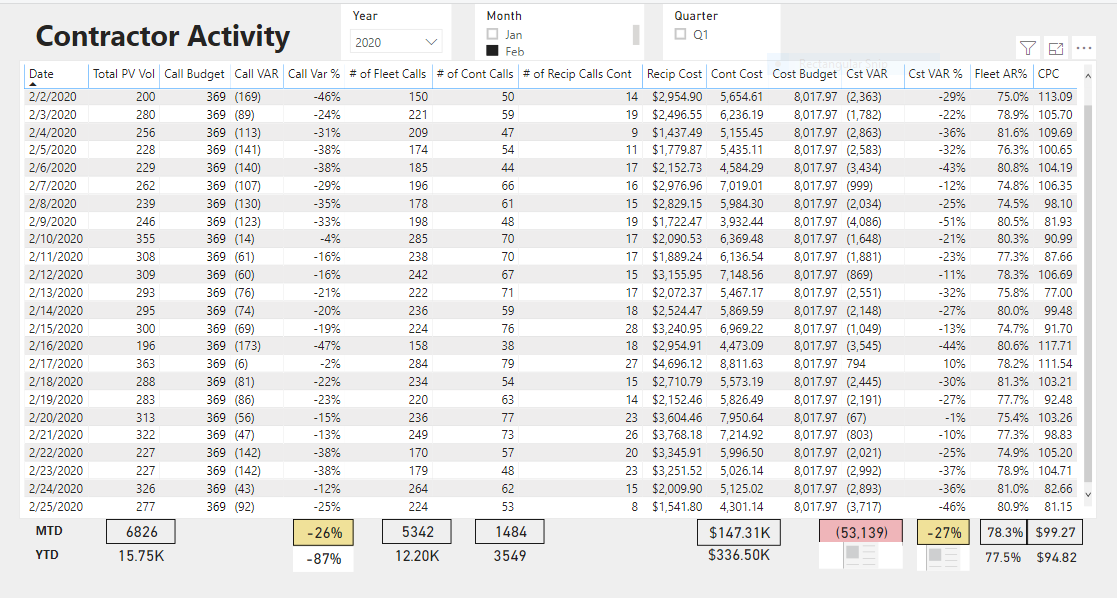Expand the Year 2020 dropdown
Image resolution: width=1117 pixels, height=598 pixels.
tap(396, 42)
